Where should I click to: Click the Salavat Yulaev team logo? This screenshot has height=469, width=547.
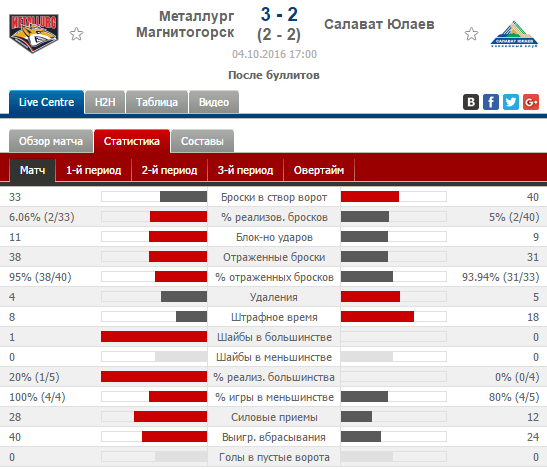coord(514,34)
